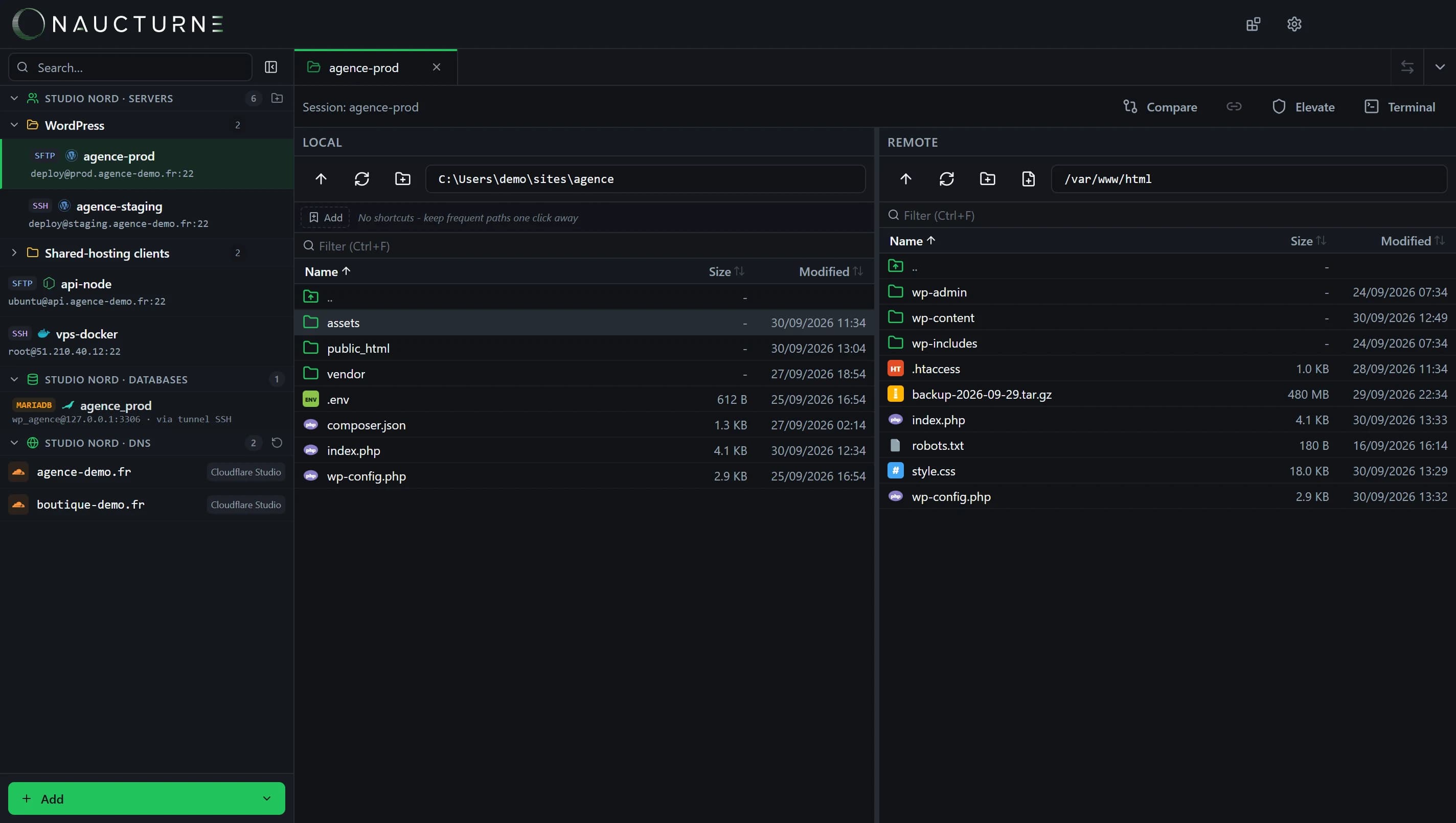Image resolution: width=1456 pixels, height=823 pixels.
Task: Select remote wp-includes folder
Action: pos(1167,343)
